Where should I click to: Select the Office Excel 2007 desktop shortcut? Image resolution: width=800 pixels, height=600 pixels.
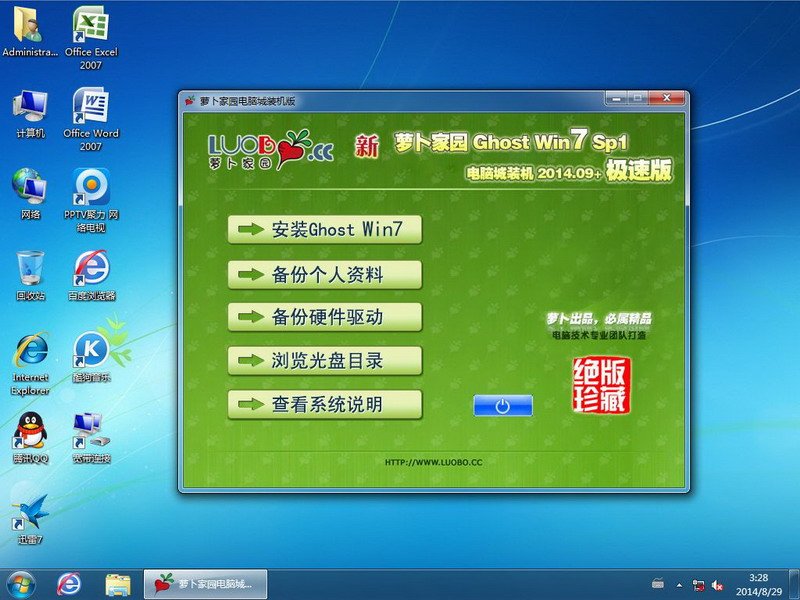[x=91, y=37]
